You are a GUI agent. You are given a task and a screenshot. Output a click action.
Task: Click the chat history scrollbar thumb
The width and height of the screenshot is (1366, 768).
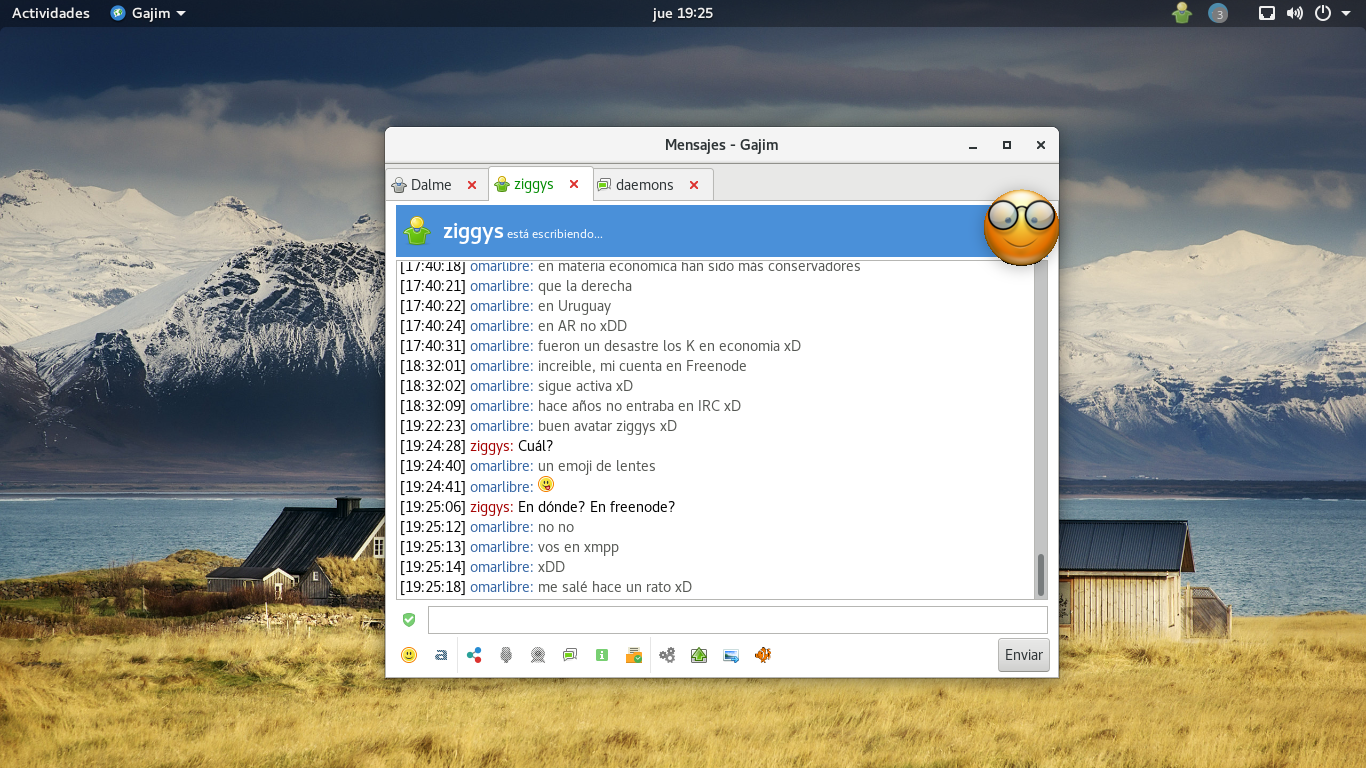(x=1040, y=575)
